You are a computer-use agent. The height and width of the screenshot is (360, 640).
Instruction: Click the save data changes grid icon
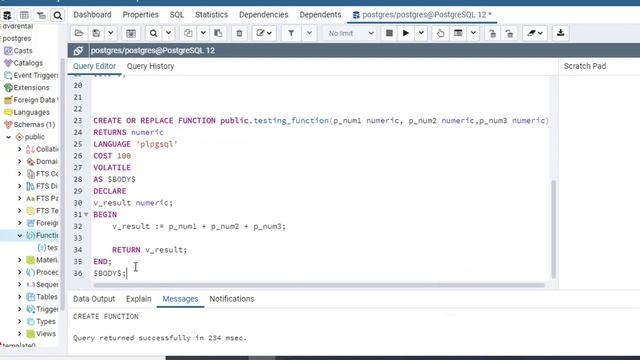131,33
